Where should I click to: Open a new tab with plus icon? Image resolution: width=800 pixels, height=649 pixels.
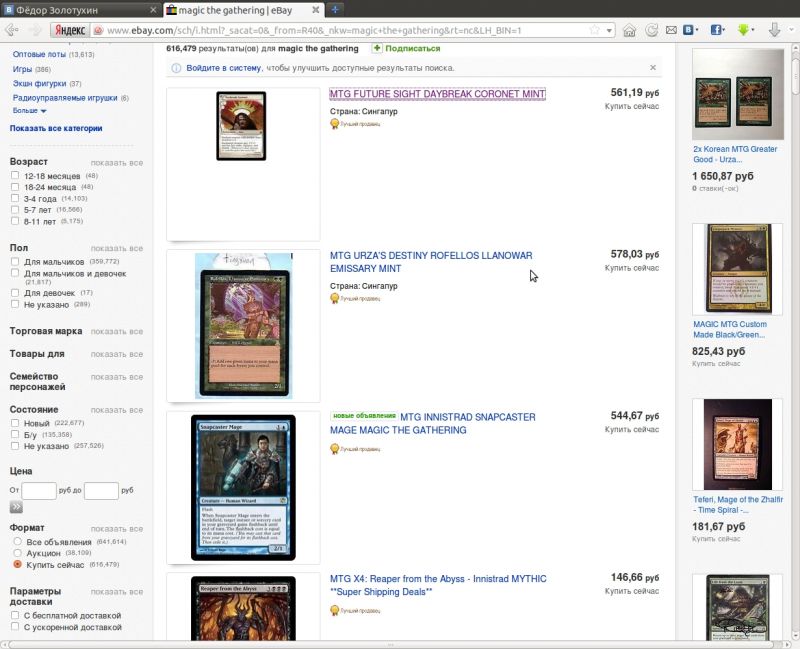(335, 9)
